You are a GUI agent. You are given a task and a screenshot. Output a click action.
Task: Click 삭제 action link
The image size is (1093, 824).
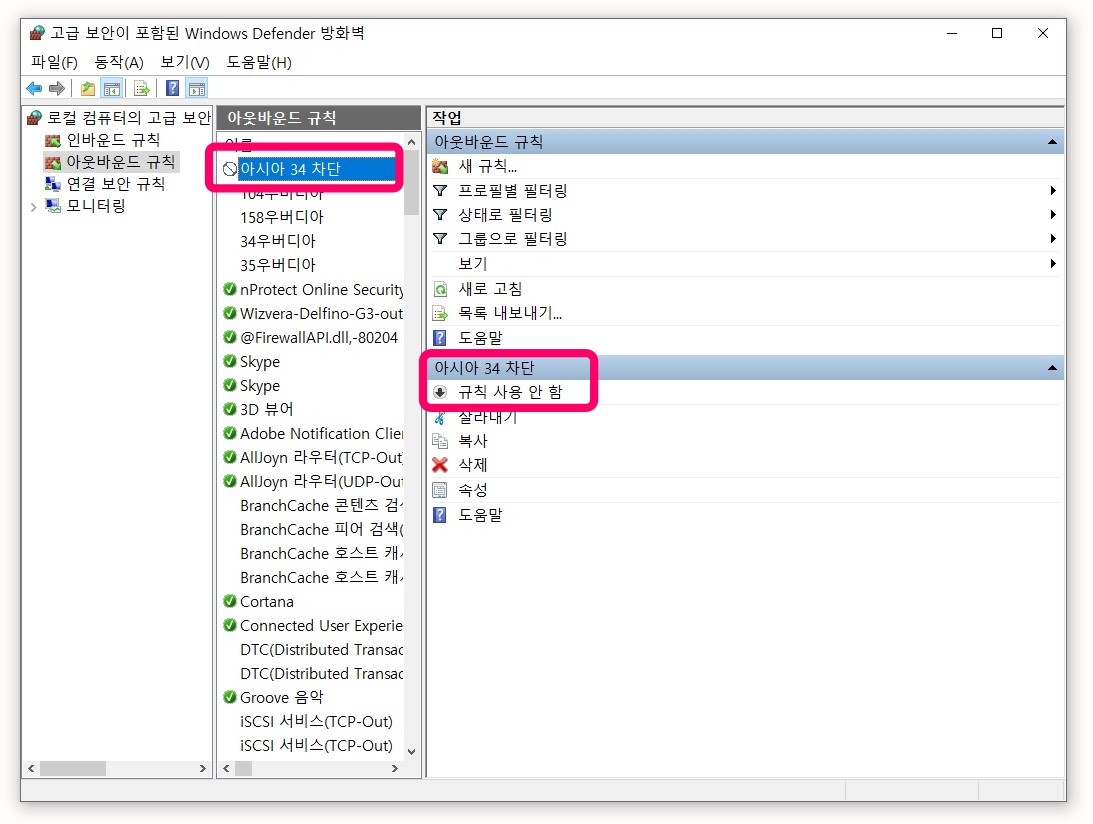tap(473, 465)
